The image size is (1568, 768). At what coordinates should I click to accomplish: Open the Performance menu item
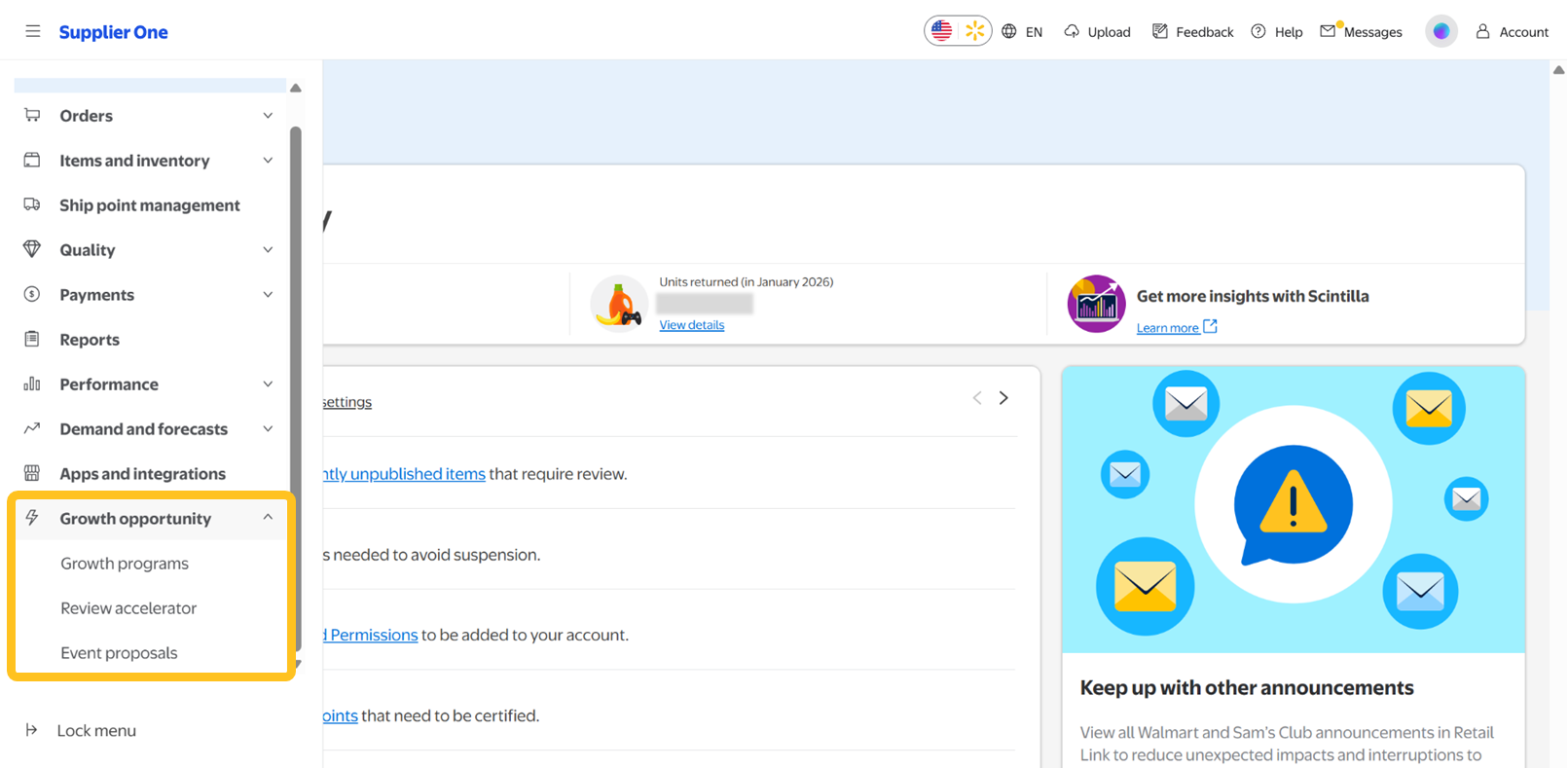109,384
